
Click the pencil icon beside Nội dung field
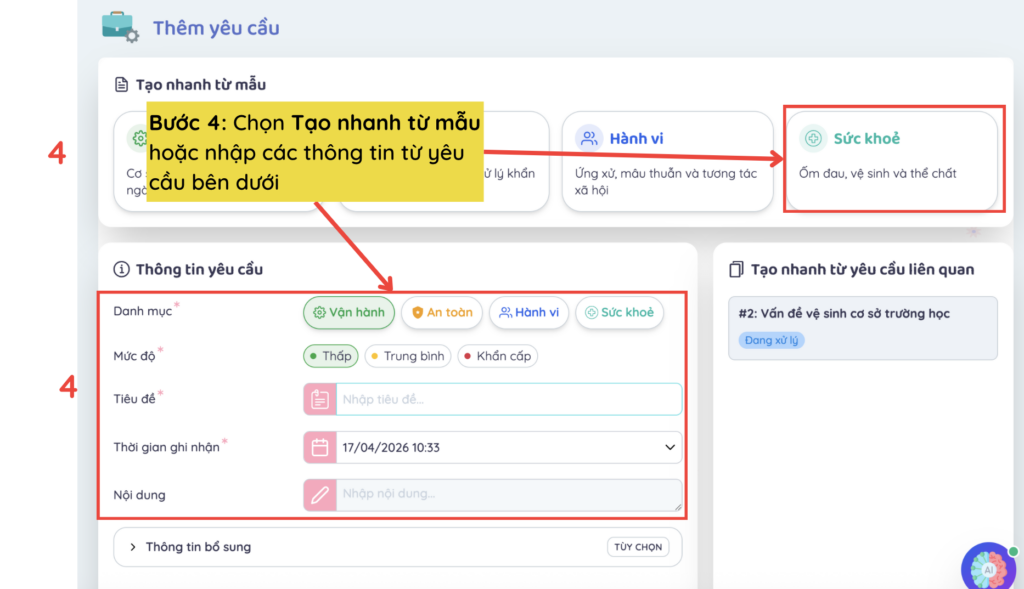tap(319, 494)
